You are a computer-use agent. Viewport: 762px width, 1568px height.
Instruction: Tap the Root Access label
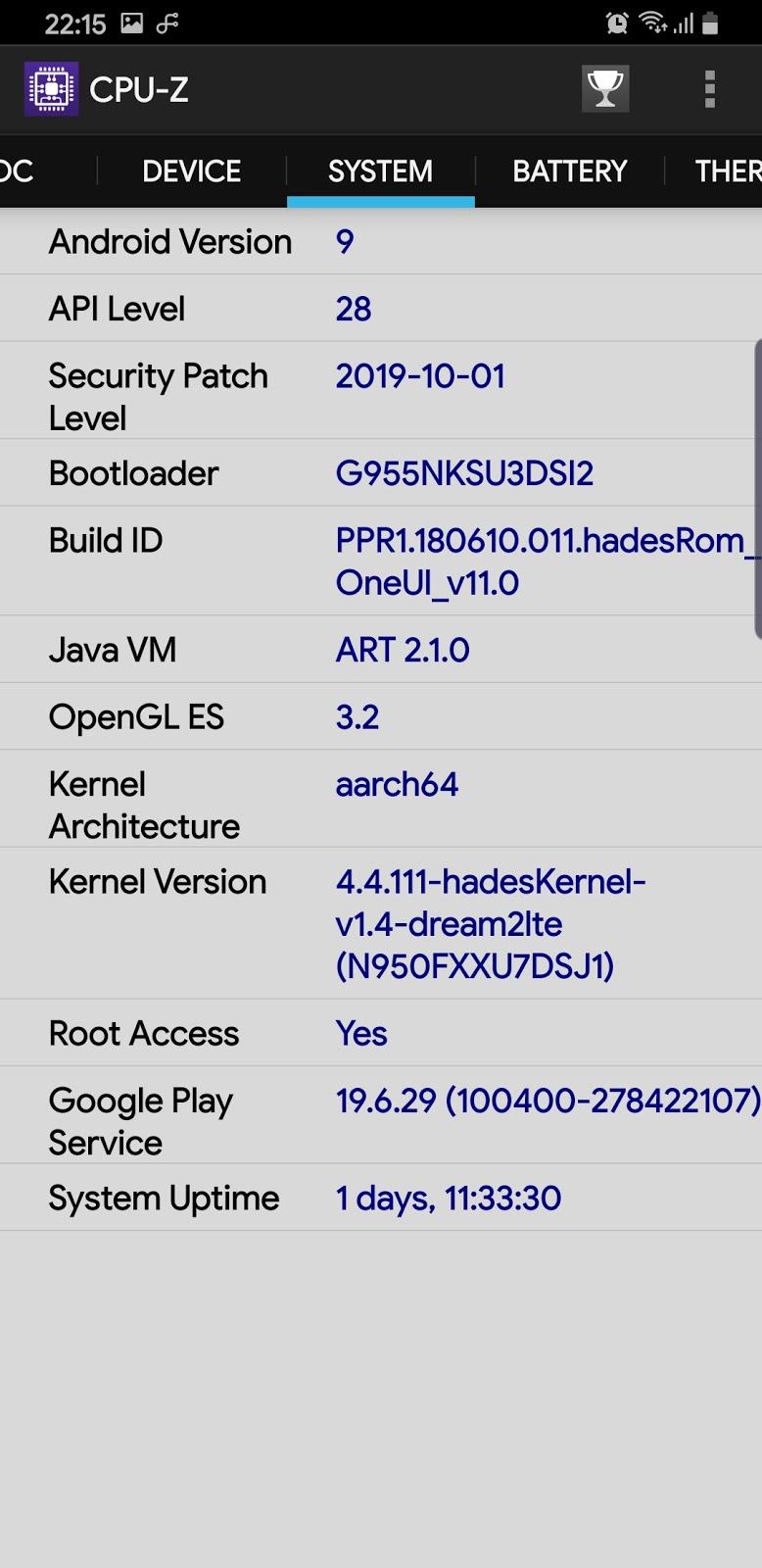[x=144, y=1034]
